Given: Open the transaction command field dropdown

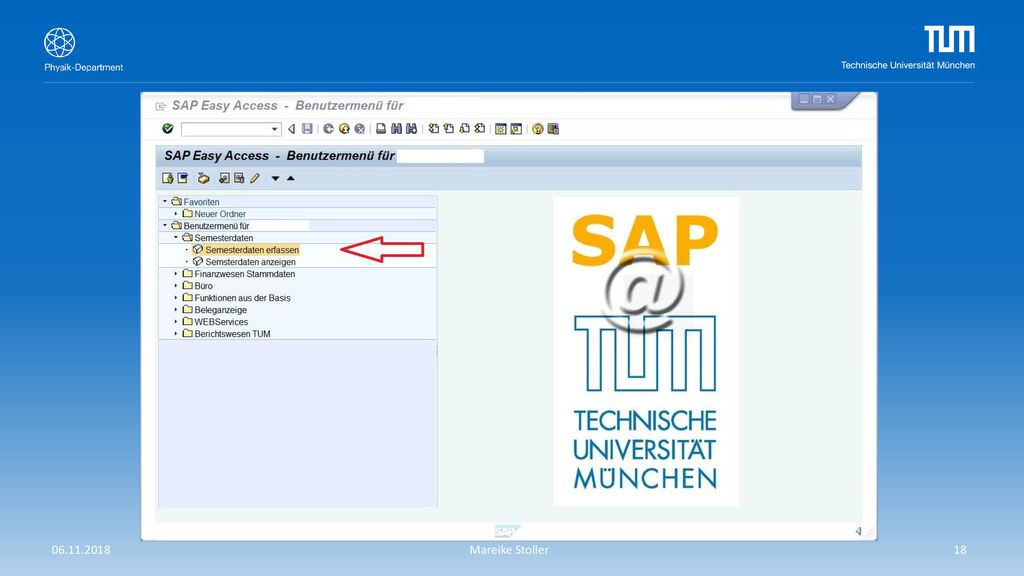Looking at the screenshot, I should [x=274, y=129].
